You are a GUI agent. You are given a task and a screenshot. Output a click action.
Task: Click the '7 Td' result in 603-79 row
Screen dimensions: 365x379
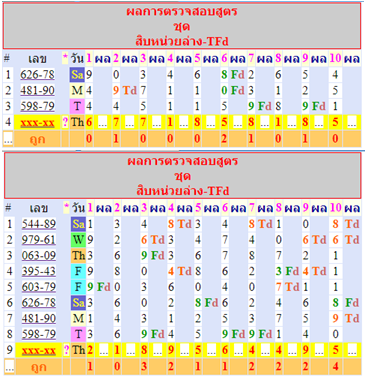coord(288,287)
